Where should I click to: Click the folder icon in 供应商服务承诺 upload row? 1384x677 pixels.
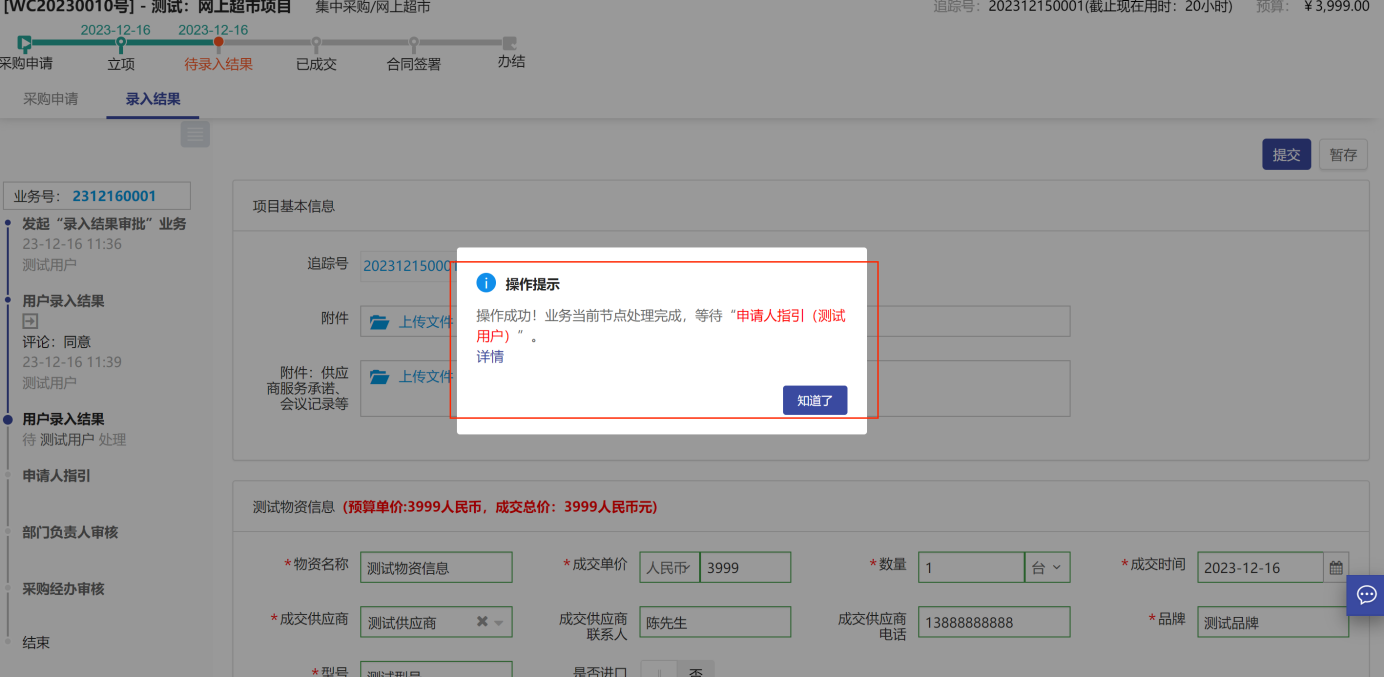(x=379, y=377)
